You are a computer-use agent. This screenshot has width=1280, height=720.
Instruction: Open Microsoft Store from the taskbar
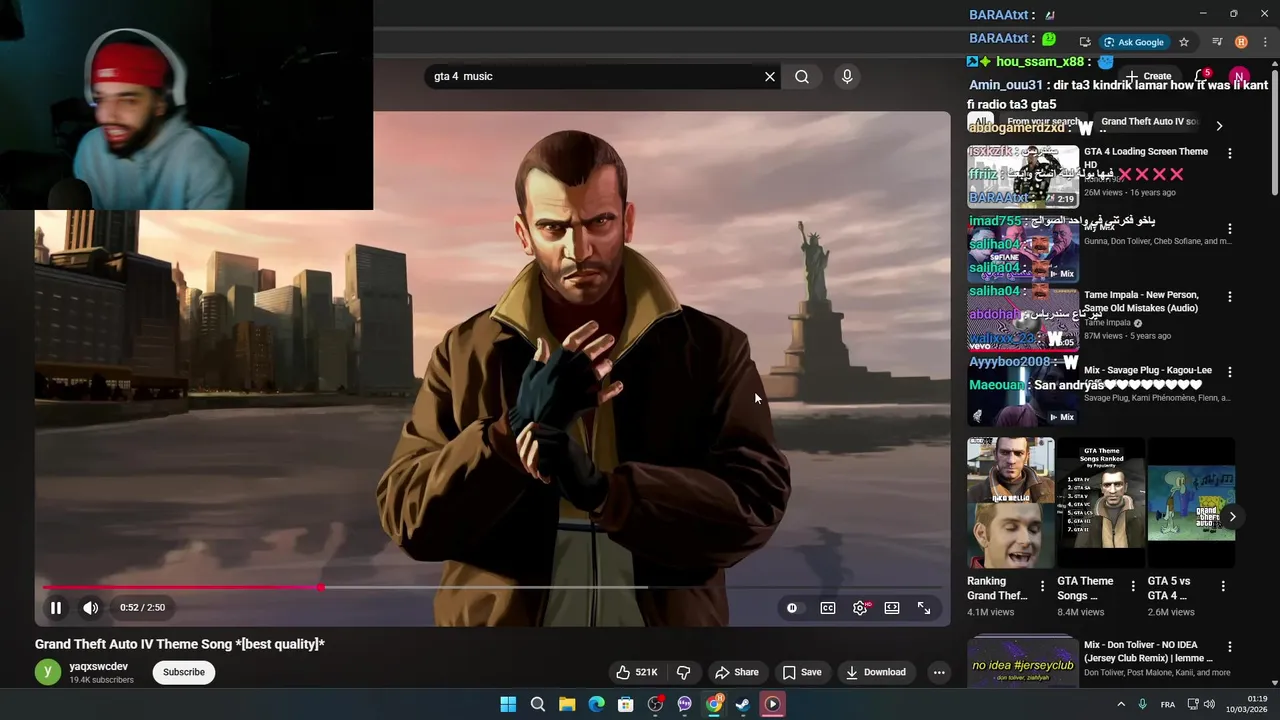[626, 704]
